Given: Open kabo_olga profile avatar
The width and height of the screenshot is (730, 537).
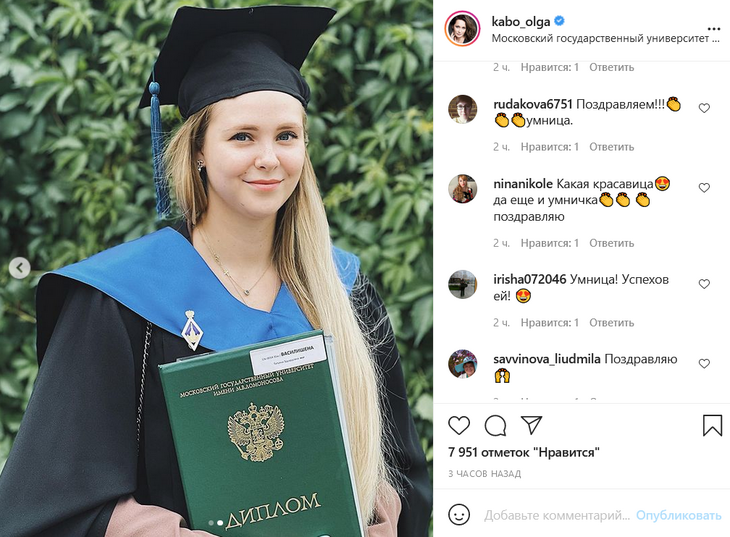Looking at the screenshot, I should coord(462,29).
